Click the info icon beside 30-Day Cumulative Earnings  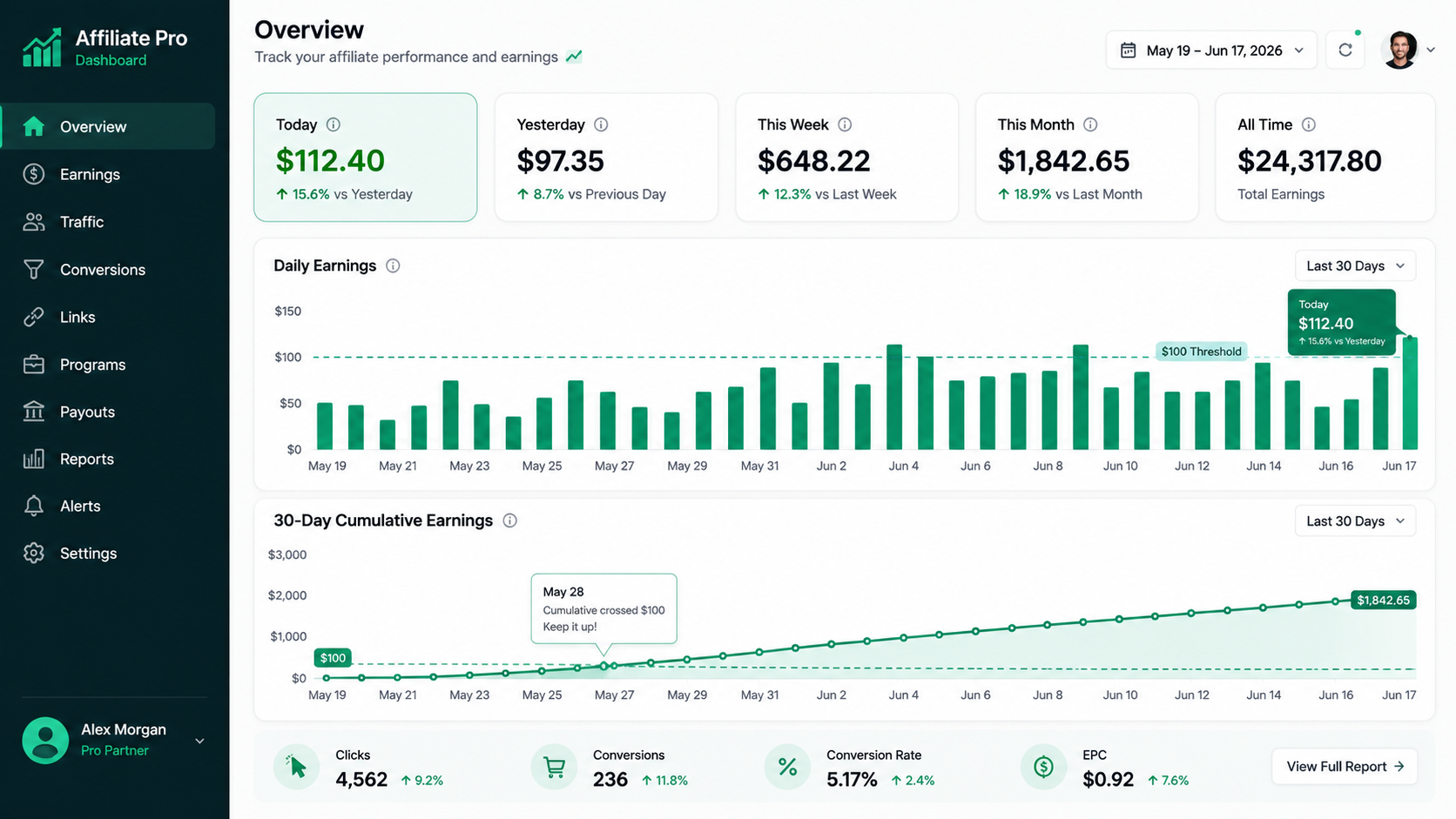[x=510, y=520]
